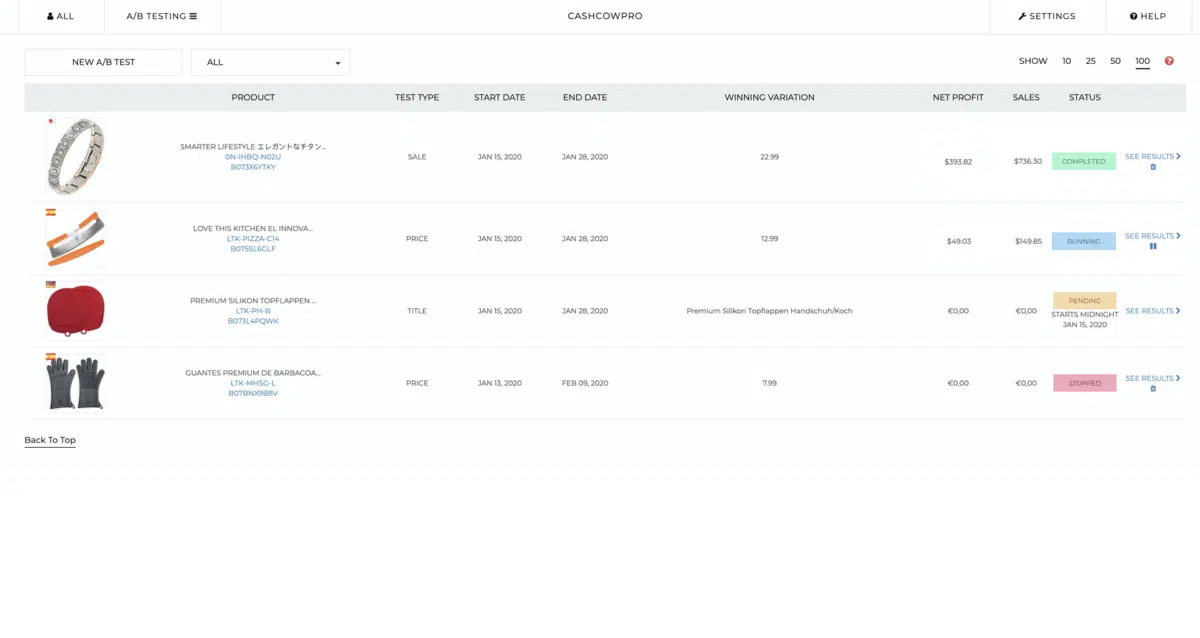Screen dimensions: 1200x638
Task: Click the red help question mark icon
Action: [1169, 61]
